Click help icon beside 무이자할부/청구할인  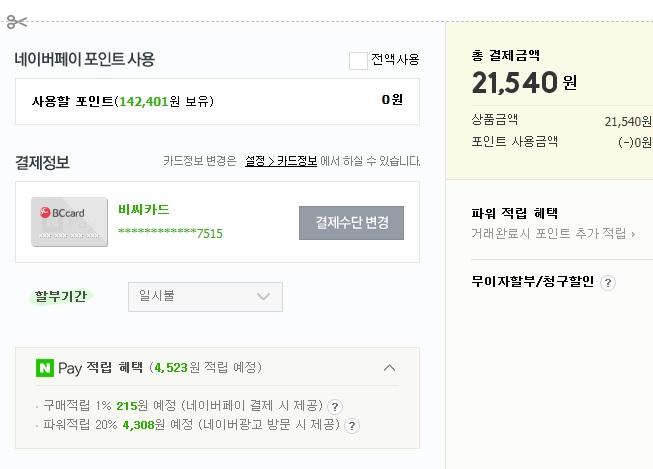[608, 283]
